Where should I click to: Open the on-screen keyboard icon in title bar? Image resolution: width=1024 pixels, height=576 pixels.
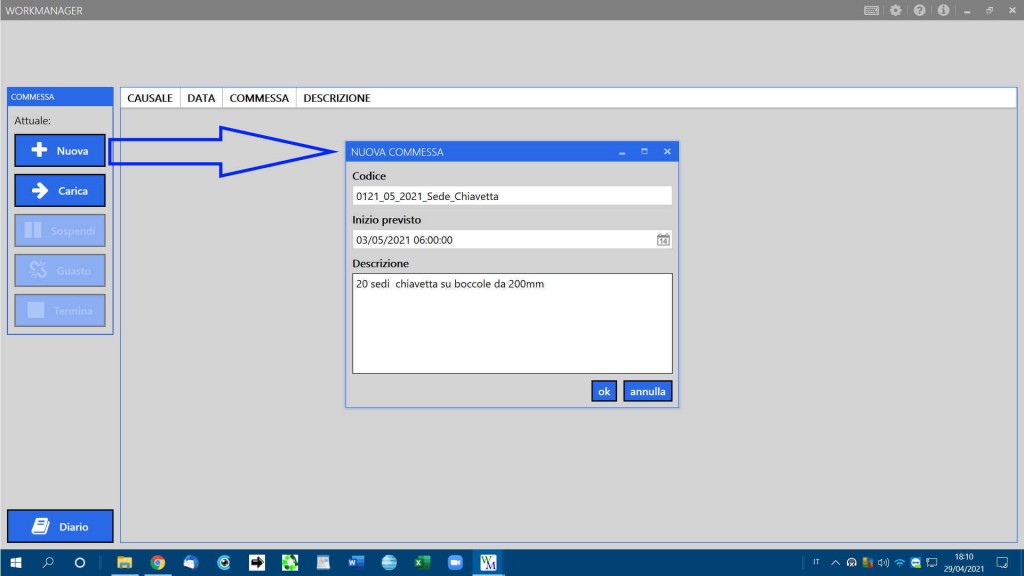pos(871,10)
